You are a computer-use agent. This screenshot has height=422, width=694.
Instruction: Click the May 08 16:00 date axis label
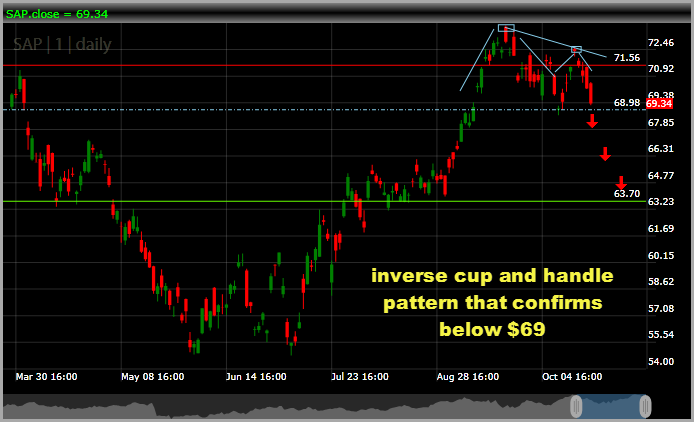point(152,378)
